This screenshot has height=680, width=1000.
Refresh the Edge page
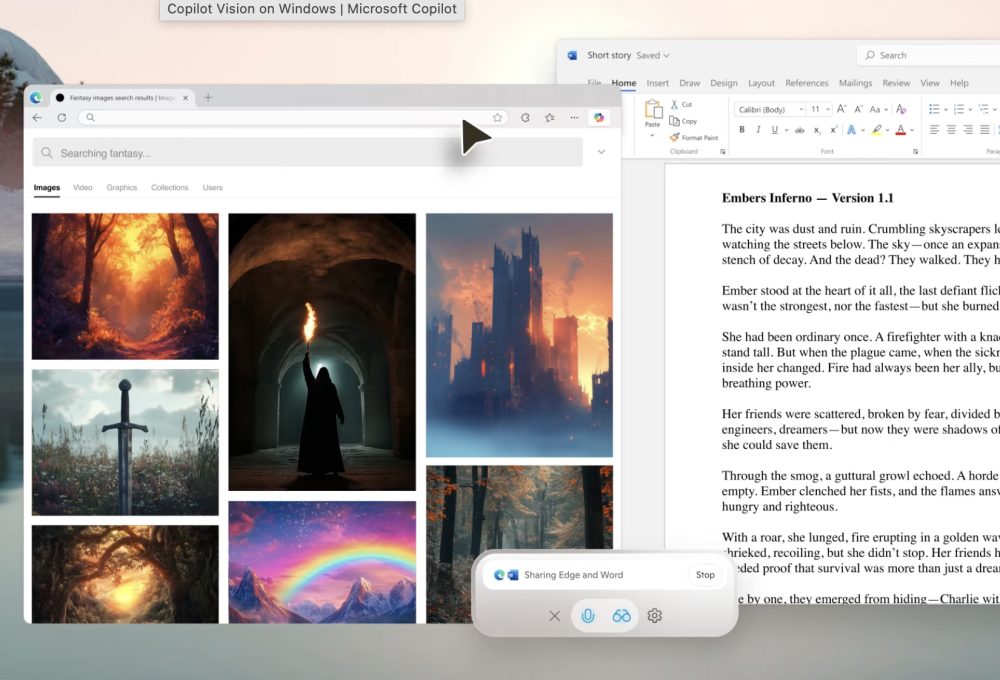tap(62, 117)
